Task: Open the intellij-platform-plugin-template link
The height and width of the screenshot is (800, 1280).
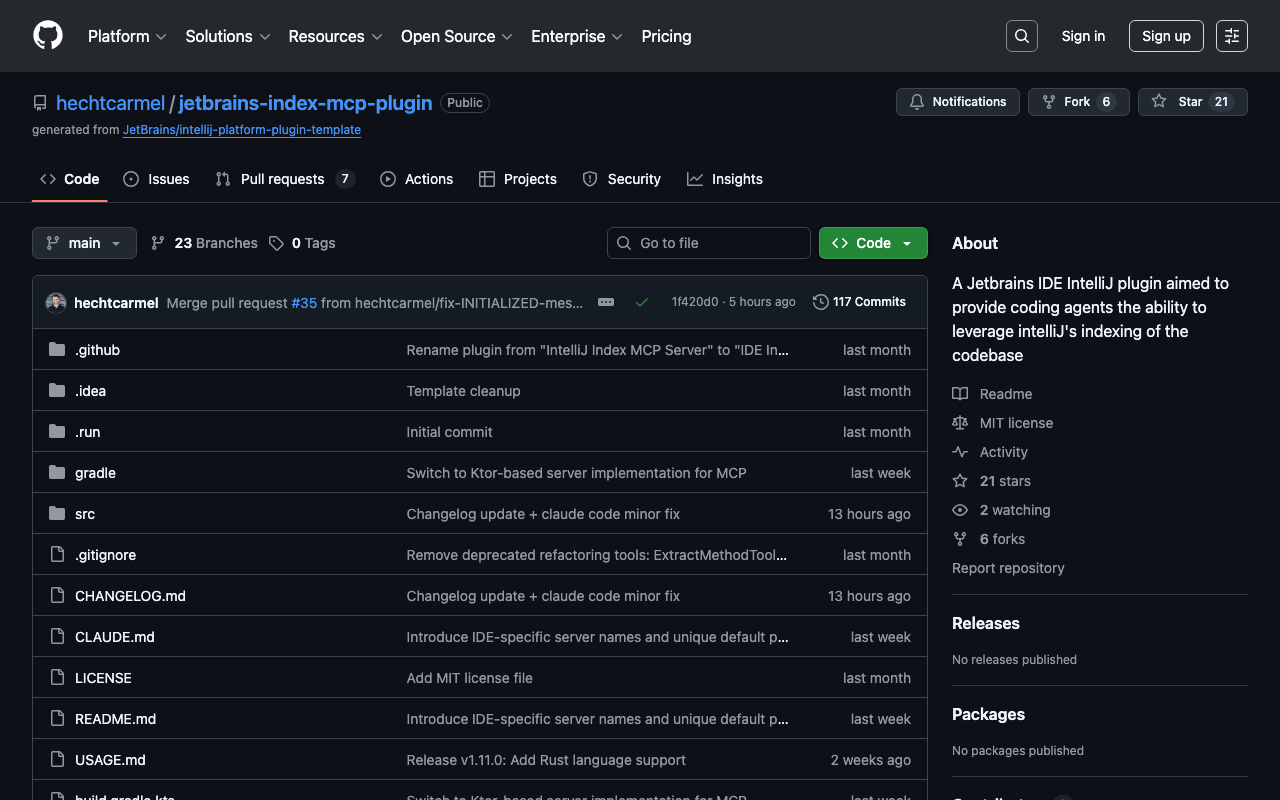Action: coord(242,130)
